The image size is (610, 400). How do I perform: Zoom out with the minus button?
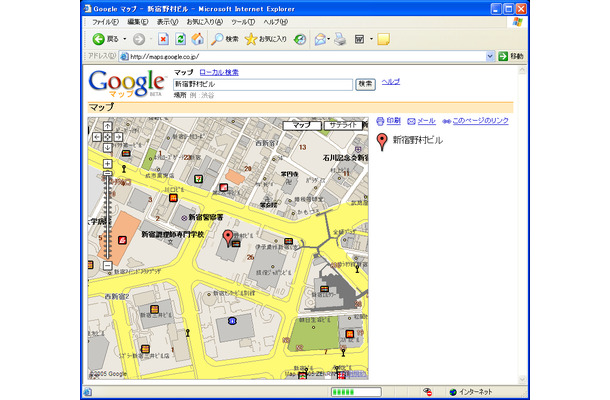108,266
